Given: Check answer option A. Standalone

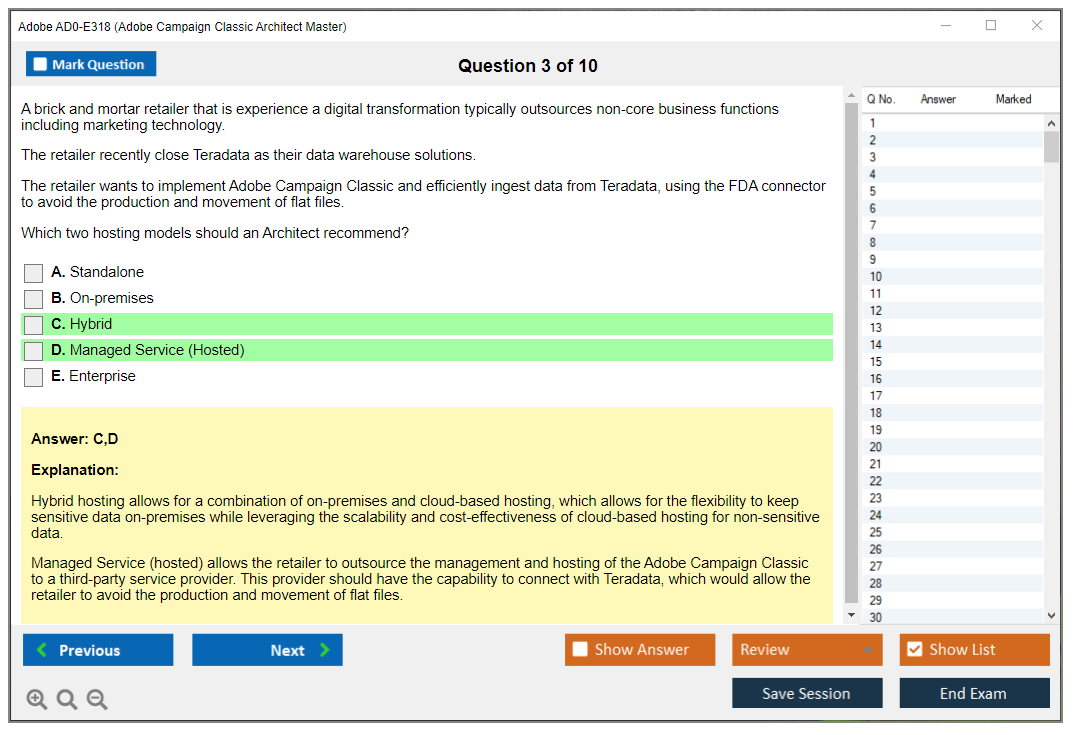Looking at the screenshot, I should click(34, 273).
